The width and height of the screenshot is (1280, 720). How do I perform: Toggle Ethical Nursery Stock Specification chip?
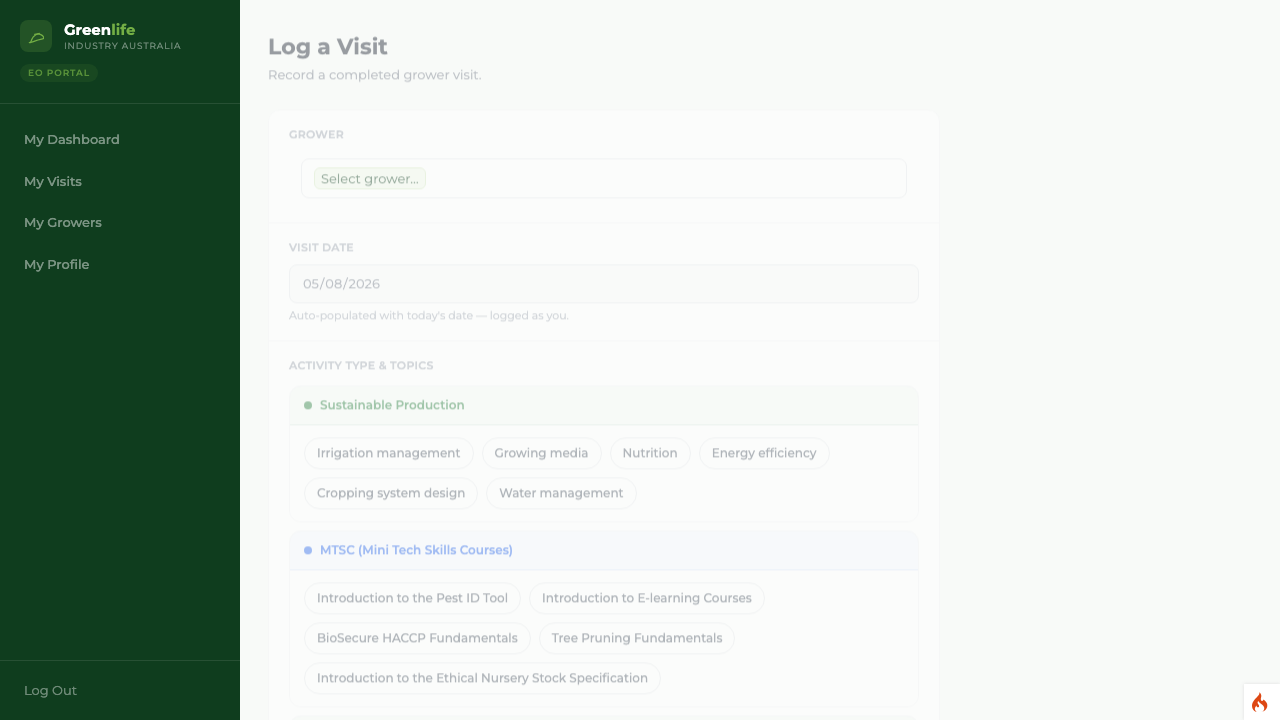tap(482, 678)
